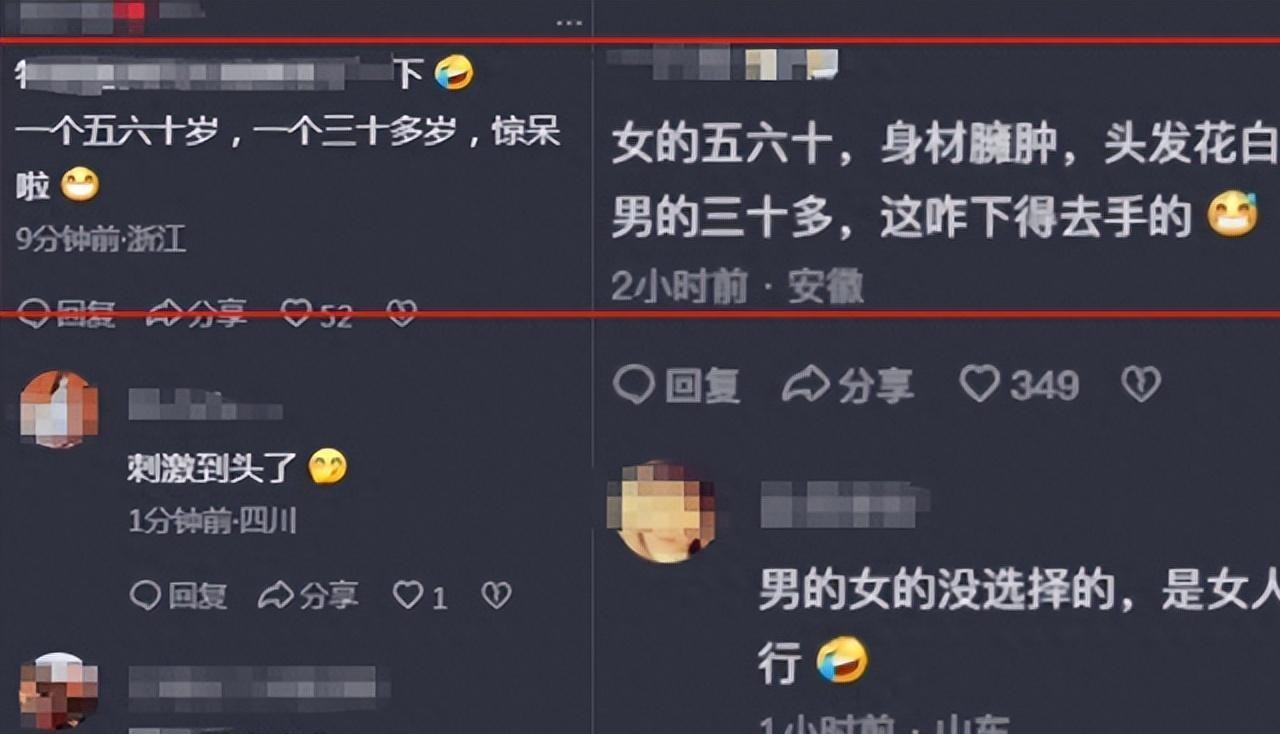Share the 刺激到头了 comment from 四川
1280x734 pixels.
point(308,597)
